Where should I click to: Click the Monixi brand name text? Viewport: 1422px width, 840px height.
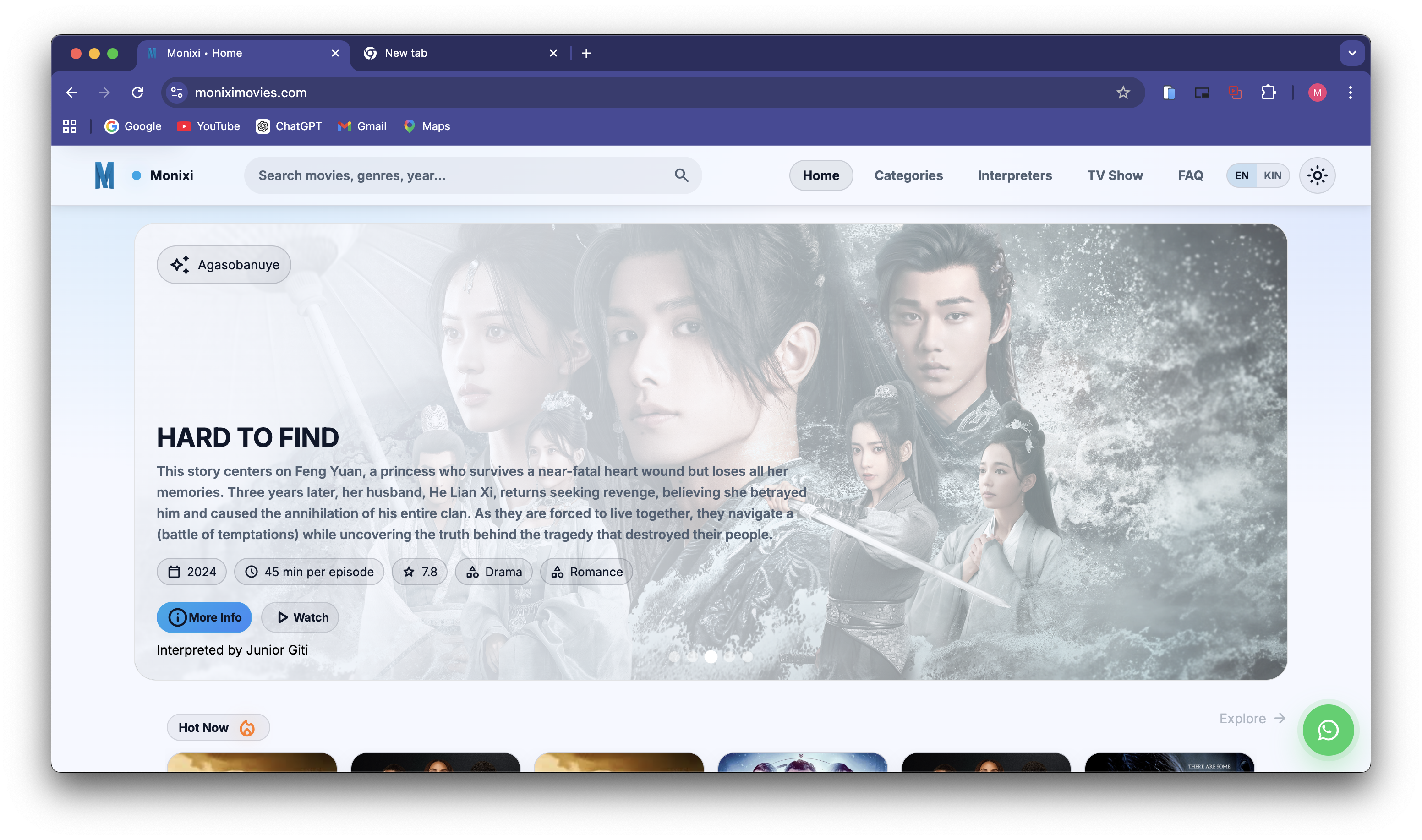[171, 175]
